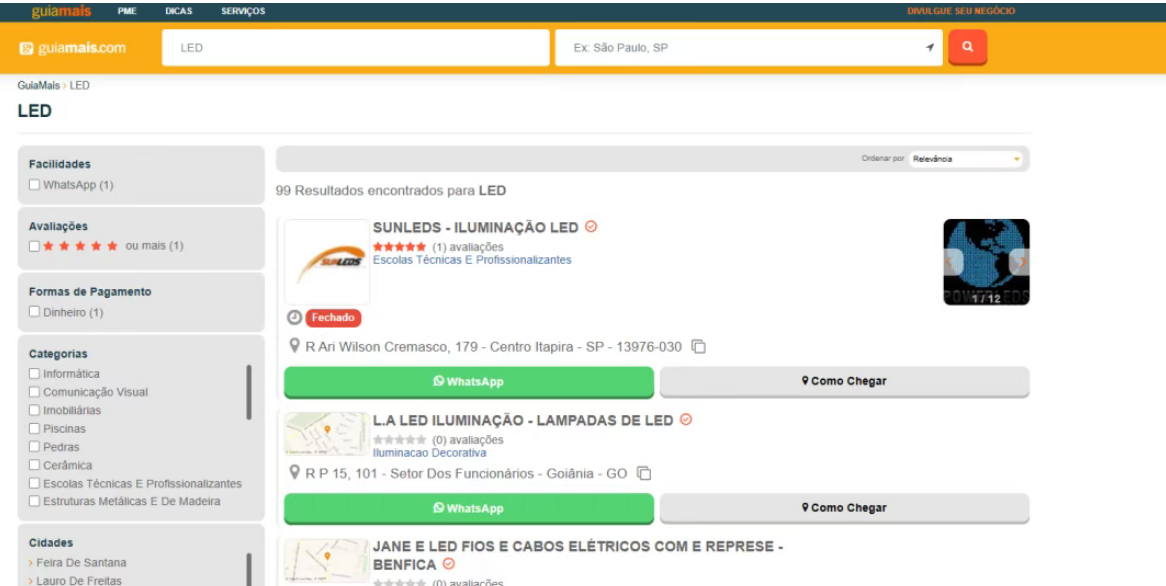Image resolution: width=1166 pixels, height=586 pixels.
Task: Click the location arrow icon in city field
Action: 929,48
